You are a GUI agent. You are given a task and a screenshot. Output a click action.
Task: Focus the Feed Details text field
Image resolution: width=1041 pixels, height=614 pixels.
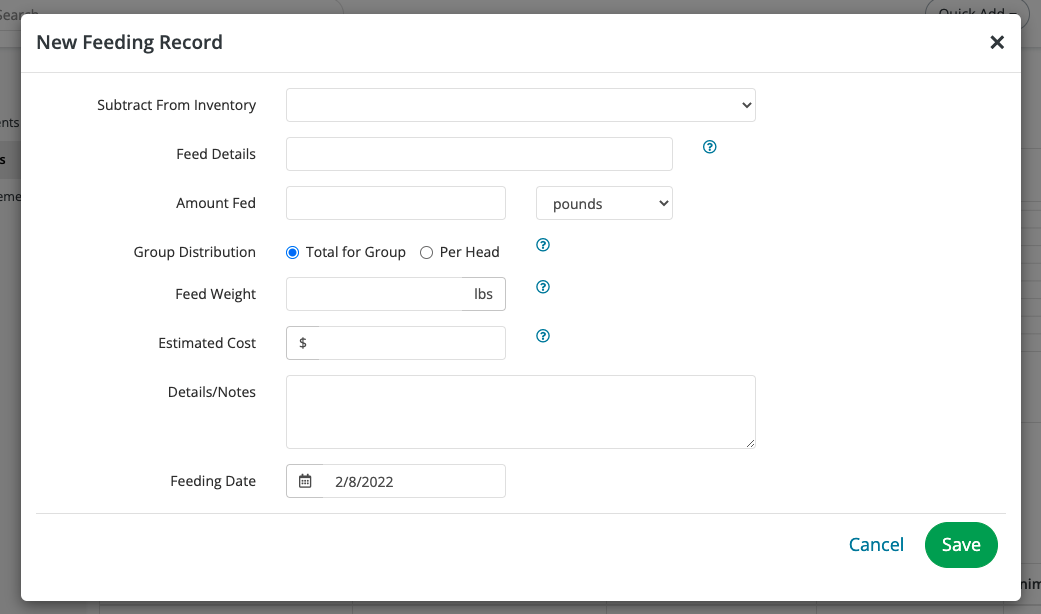click(x=479, y=154)
